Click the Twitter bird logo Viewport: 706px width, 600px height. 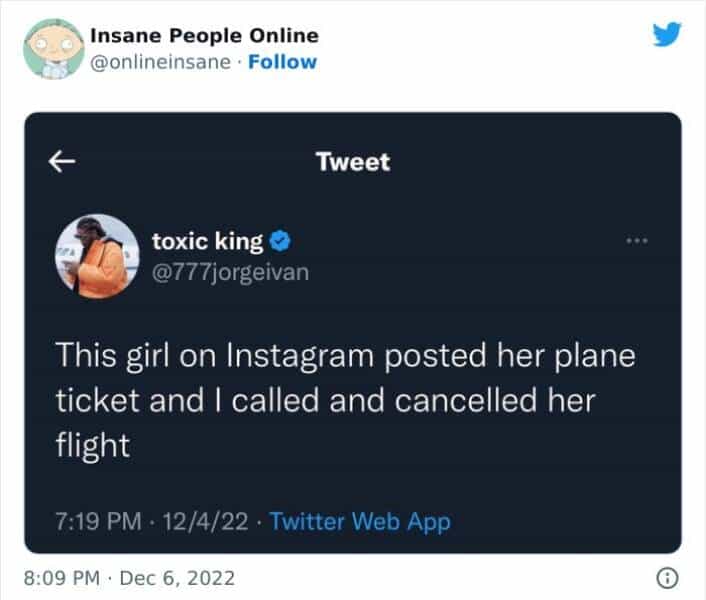coord(666,36)
